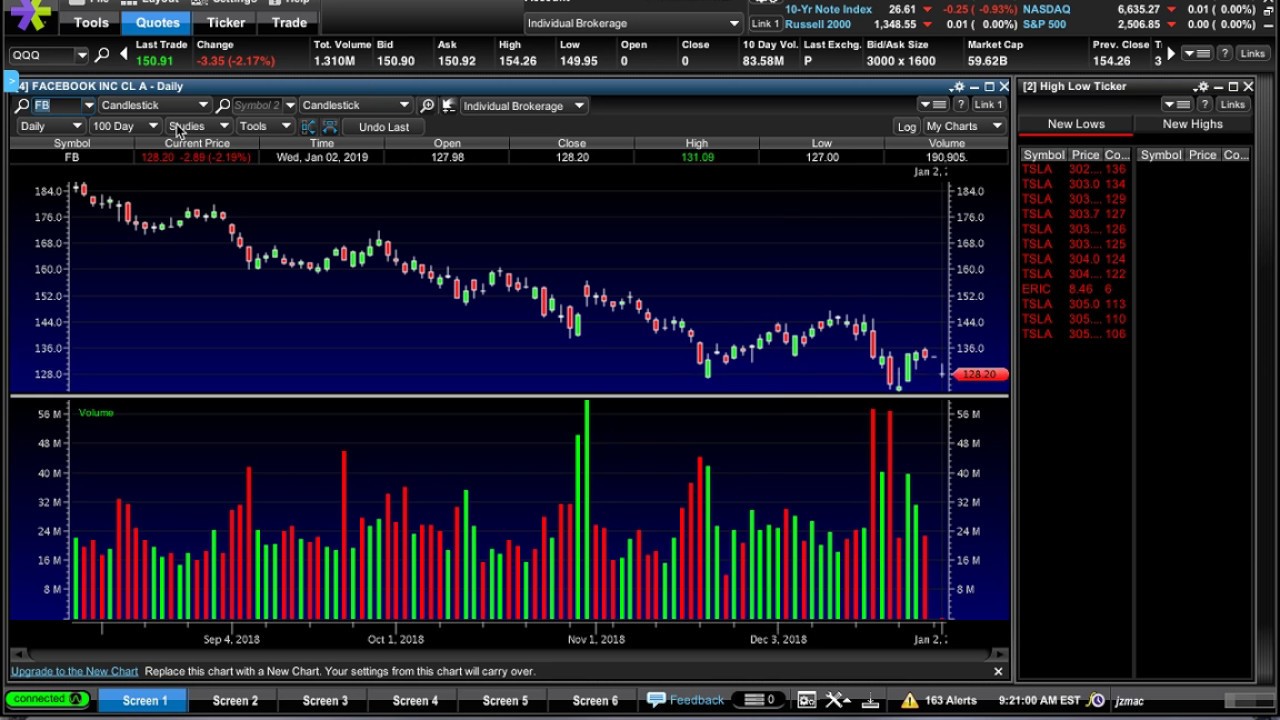
Task: Open the chart window list menu icon
Action: point(934,105)
